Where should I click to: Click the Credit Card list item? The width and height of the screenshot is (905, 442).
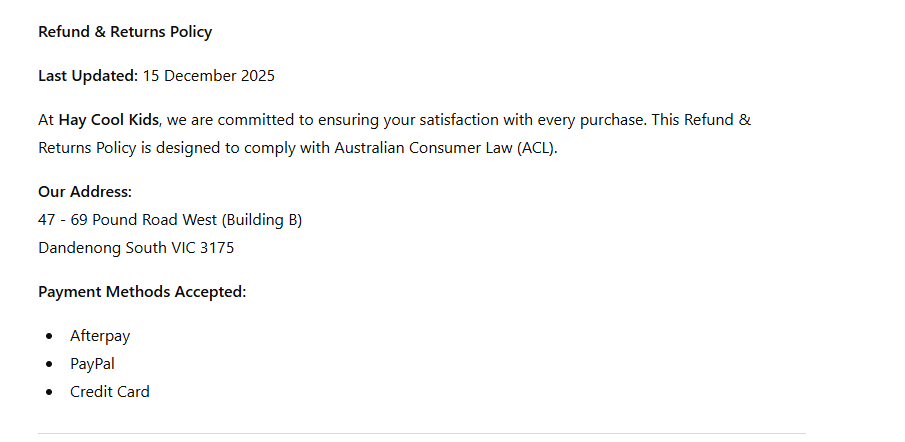pyautogui.click(x=110, y=392)
